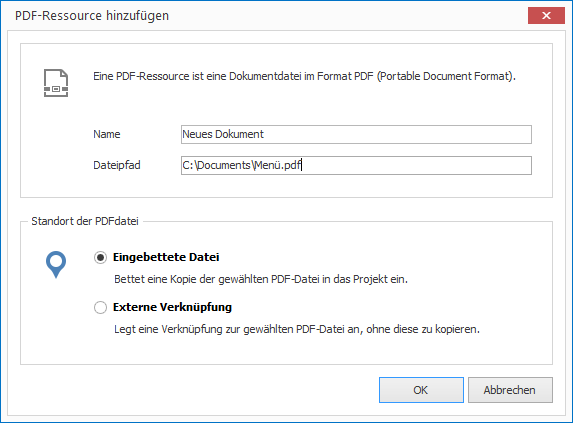Select the Externe Verknüpfung radio button
Screen dimensions: 573x423
[100, 308]
